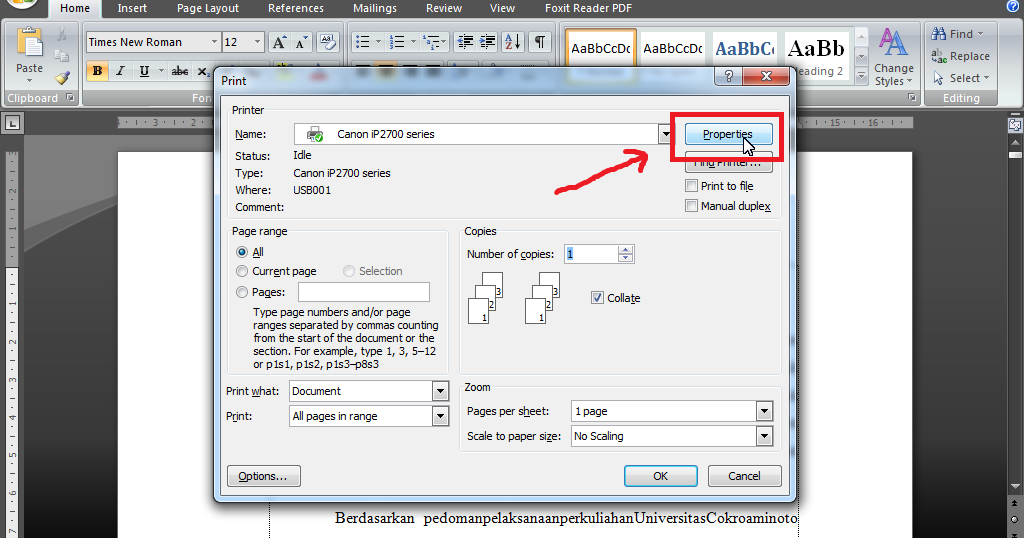The width and height of the screenshot is (1024, 538).
Task: Click the Print dialog help question mark
Action: [x=729, y=76]
